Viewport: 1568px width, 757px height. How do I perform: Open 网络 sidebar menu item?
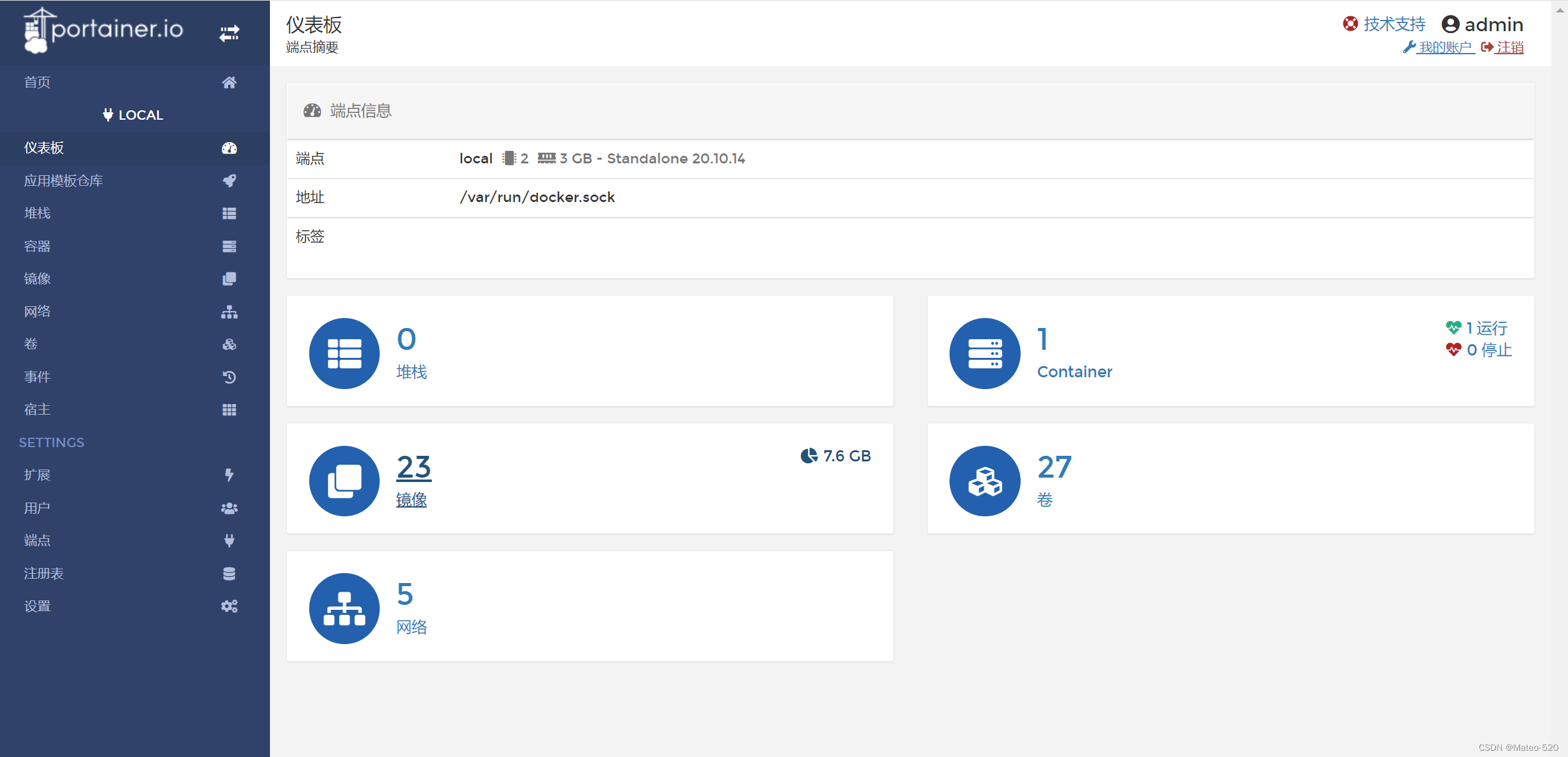37,312
